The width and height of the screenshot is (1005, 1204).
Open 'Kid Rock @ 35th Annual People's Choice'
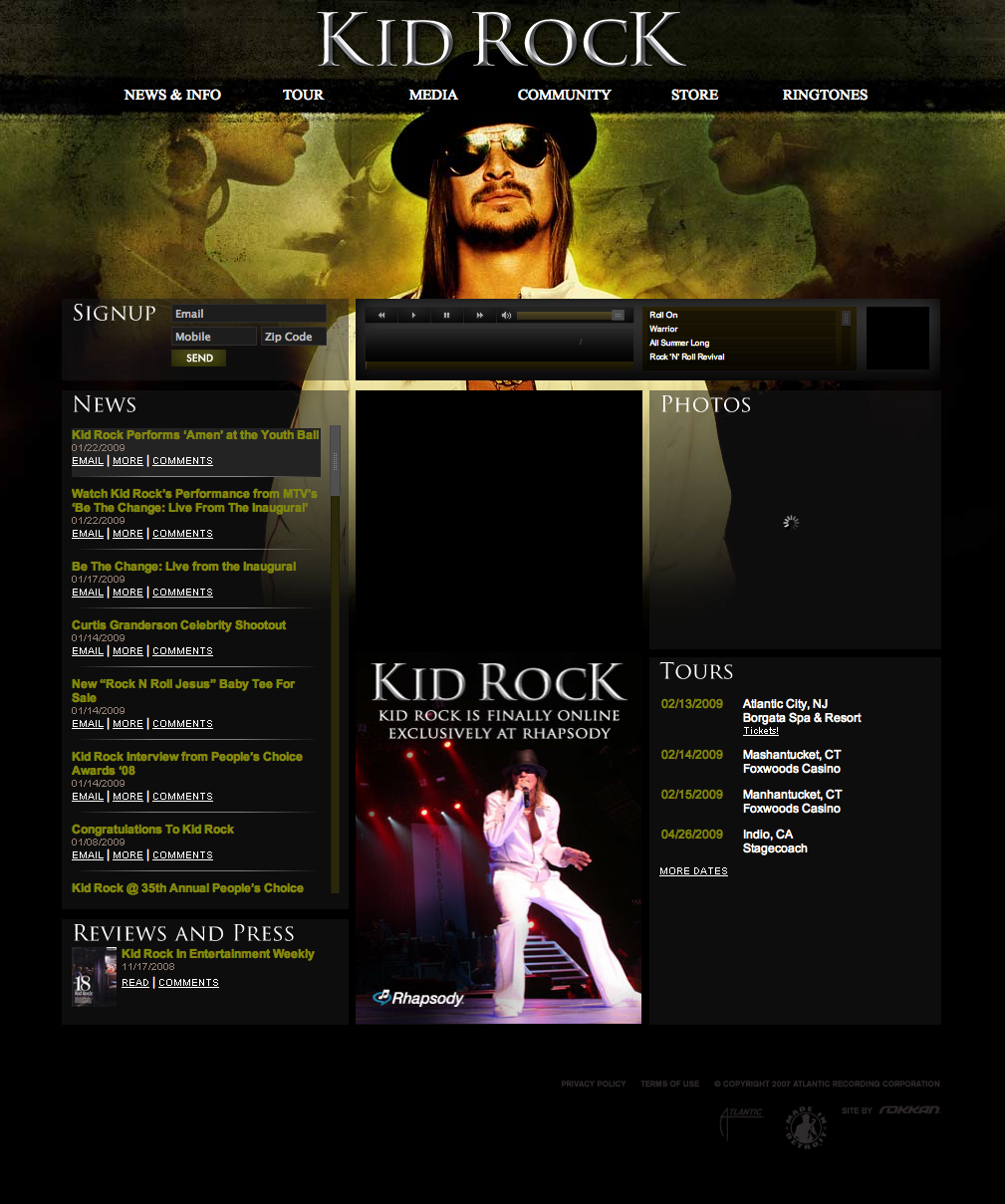tap(187, 888)
